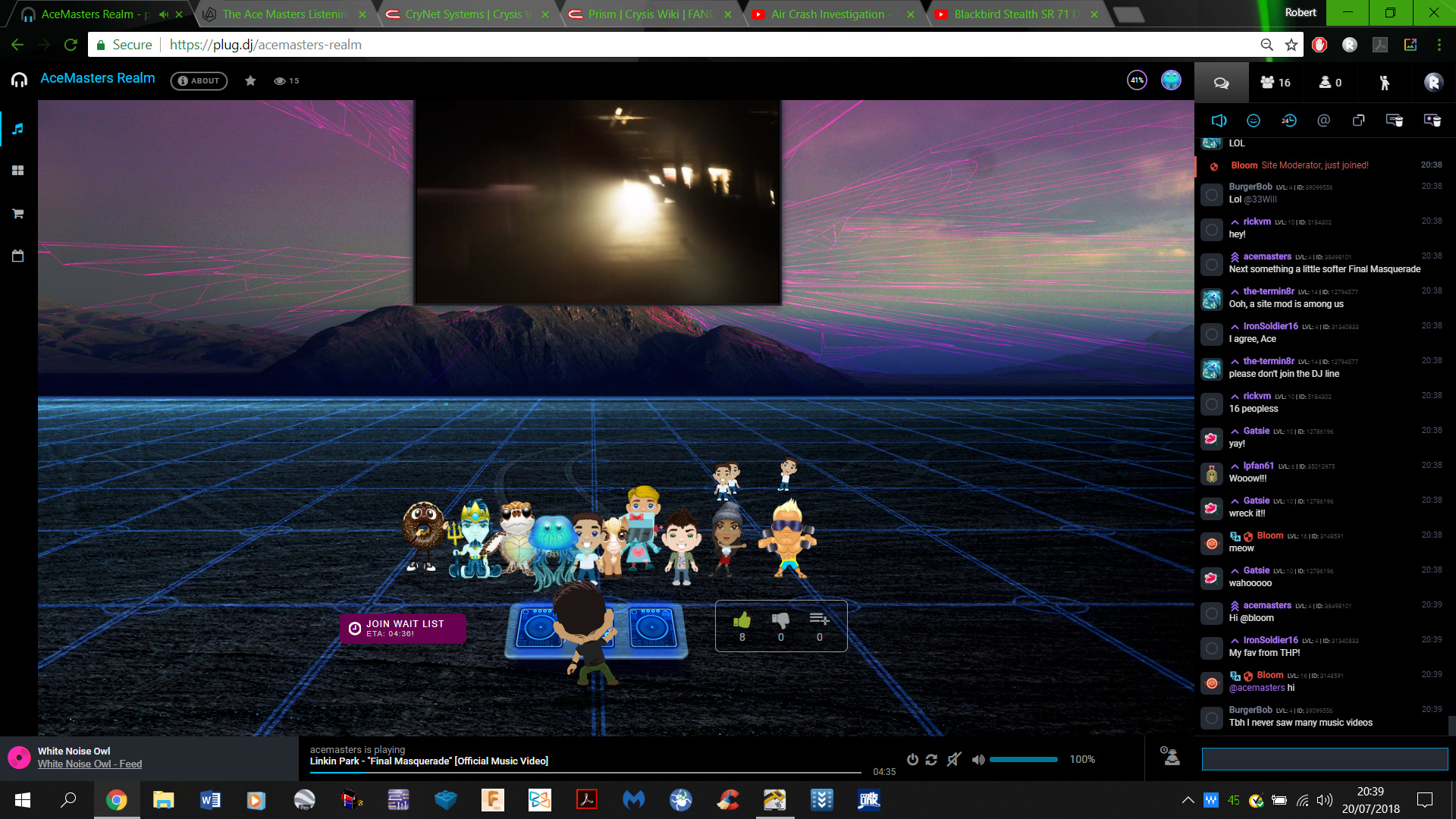Click the address bar URL
This screenshot has width=1456, height=819.
point(265,45)
